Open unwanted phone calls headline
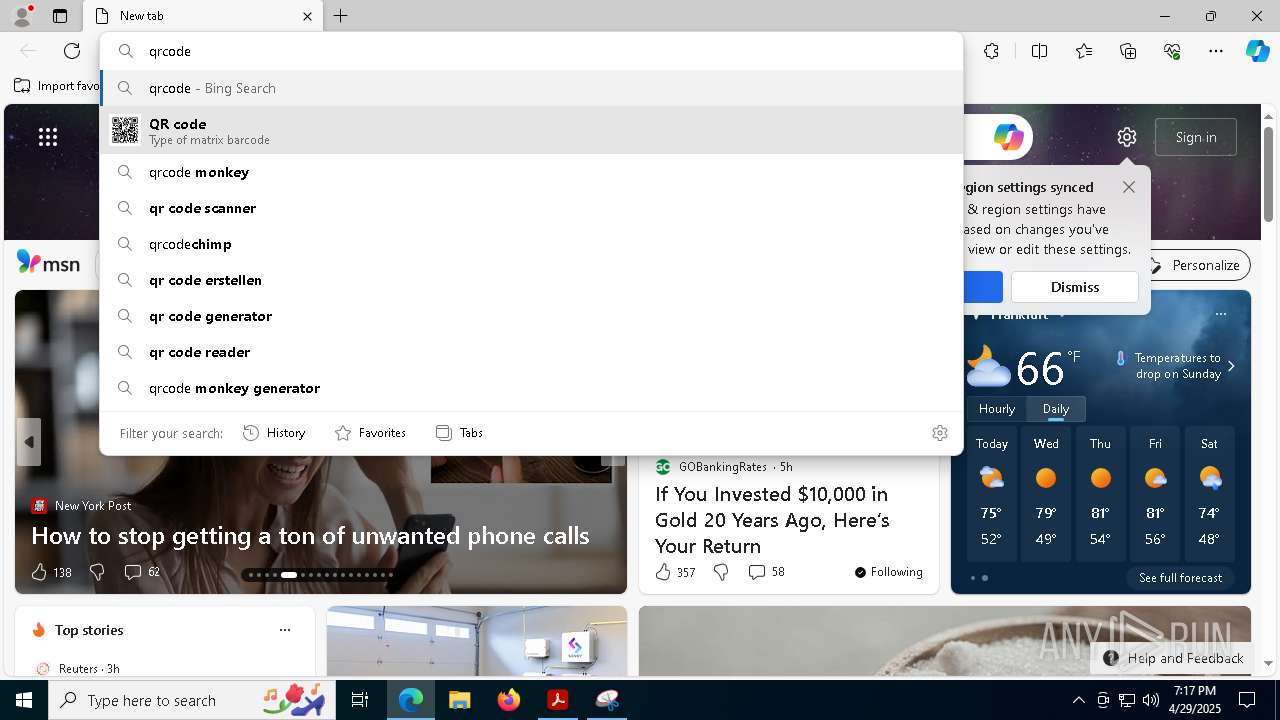 [x=310, y=536]
